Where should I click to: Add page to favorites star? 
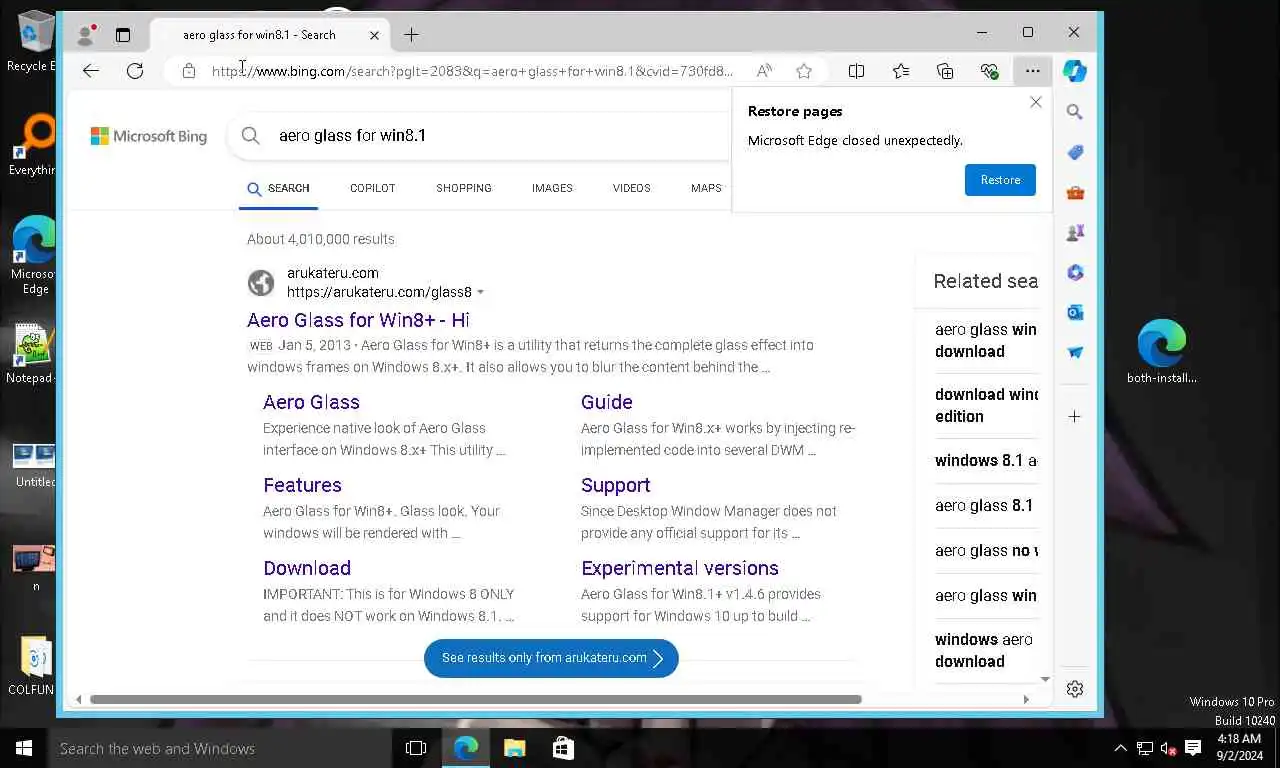click(804, 71)
